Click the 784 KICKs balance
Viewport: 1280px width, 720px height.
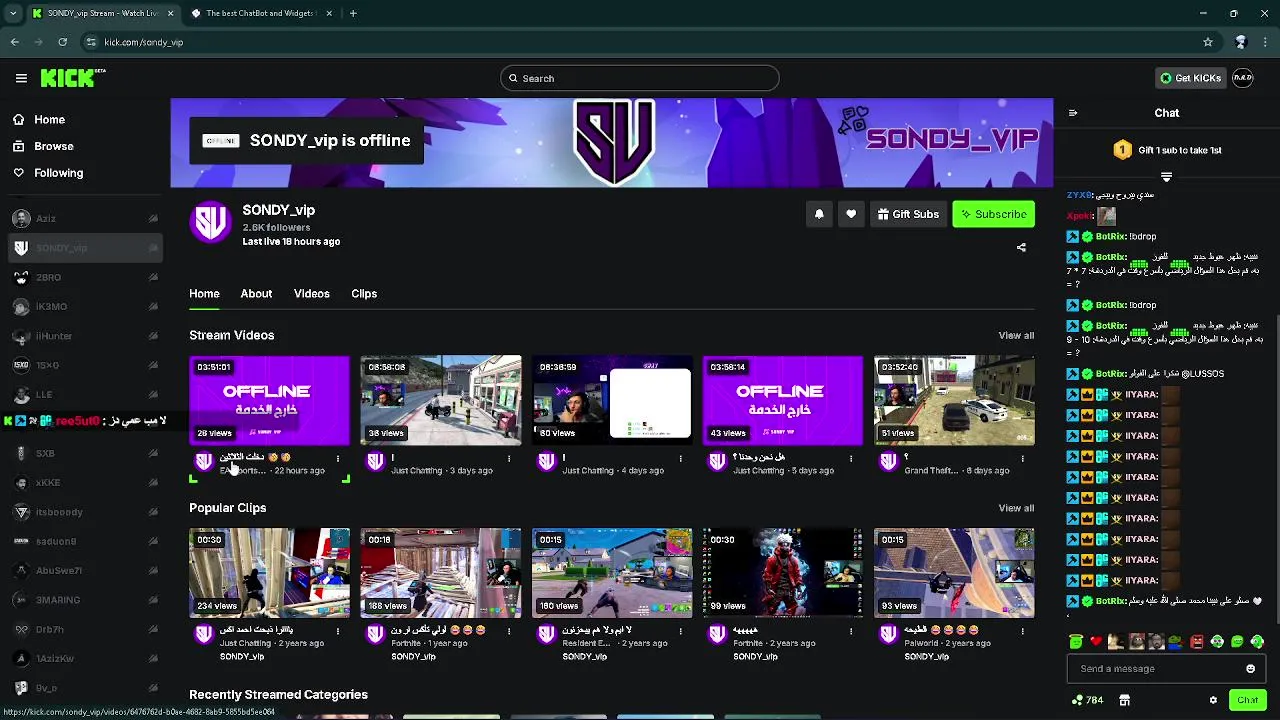pyautogui.click(x=1087, y=700)
